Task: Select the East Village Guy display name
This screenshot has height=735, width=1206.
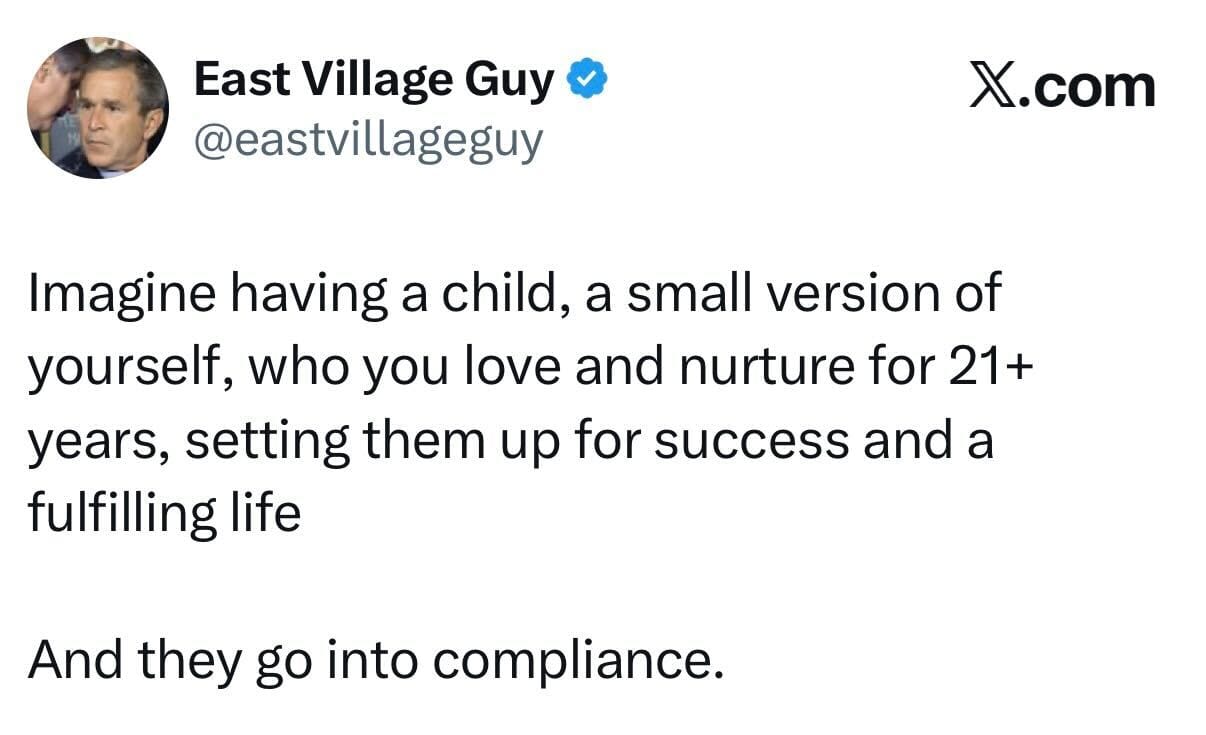Action: coord(373,80)
